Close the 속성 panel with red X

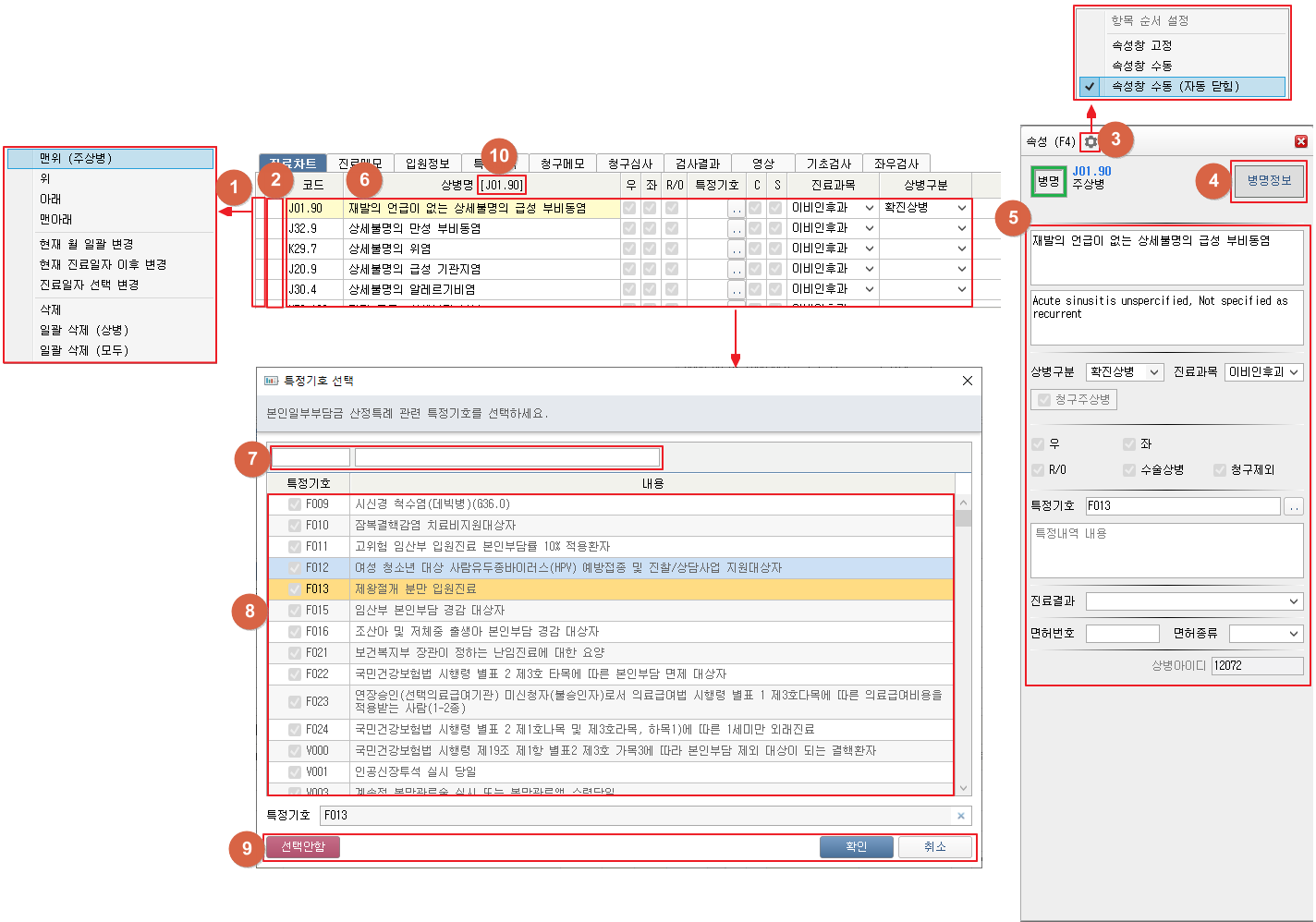(x=1300, y=141)
